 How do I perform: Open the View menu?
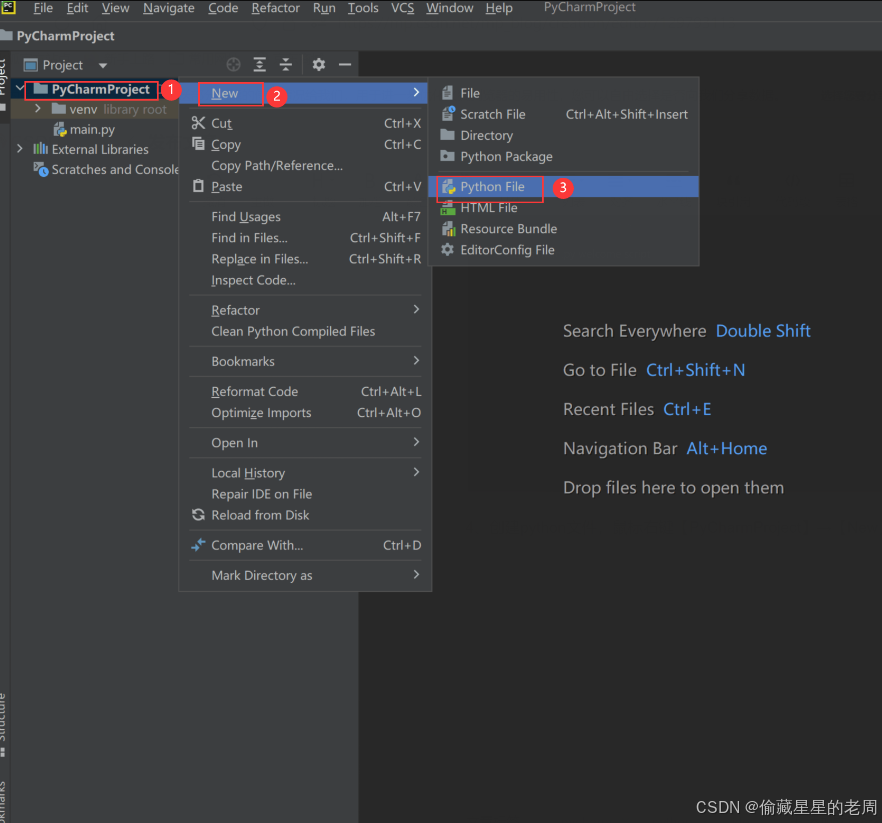point(115,8)
